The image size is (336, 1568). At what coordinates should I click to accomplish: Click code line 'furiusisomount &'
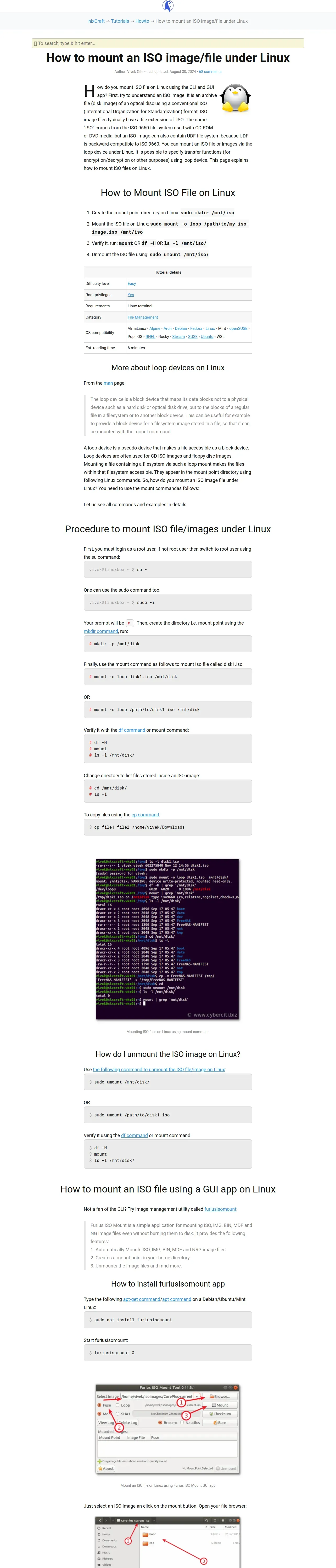[115, 1352]
